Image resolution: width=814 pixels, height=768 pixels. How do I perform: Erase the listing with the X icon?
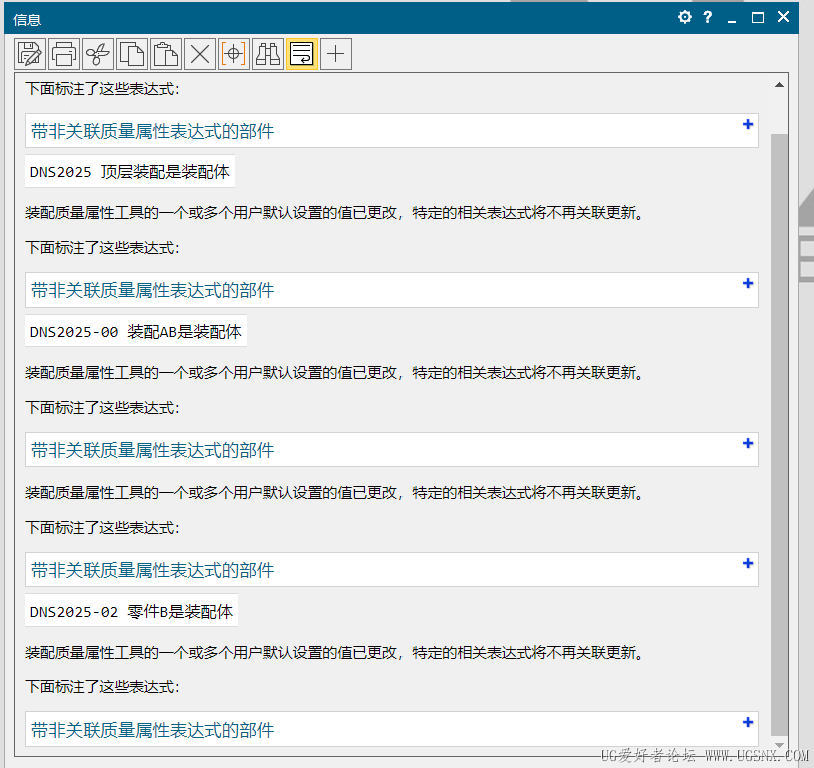pyautogui.click(x=199, y=53)
